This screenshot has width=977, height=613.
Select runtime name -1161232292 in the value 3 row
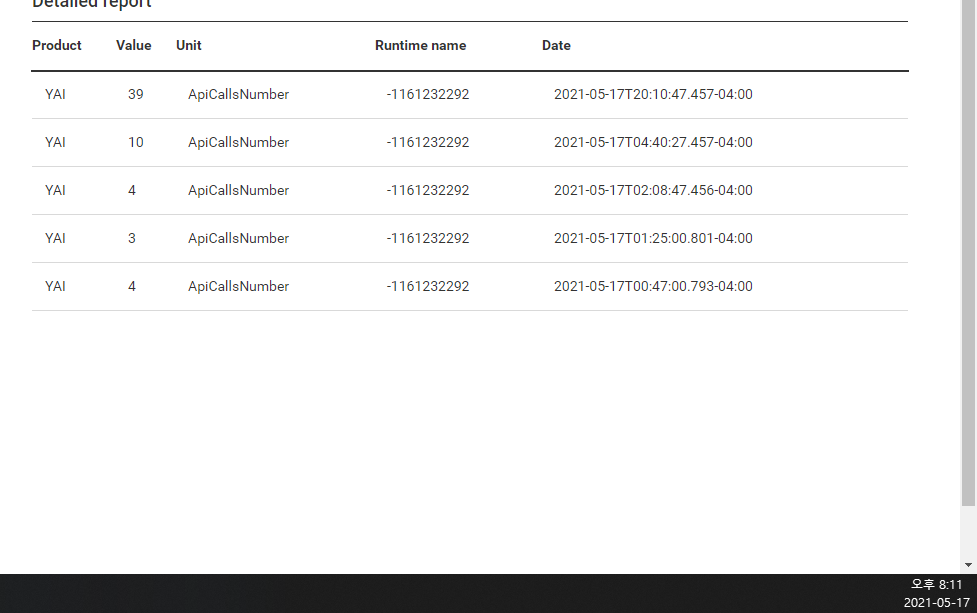coord(427,239)
